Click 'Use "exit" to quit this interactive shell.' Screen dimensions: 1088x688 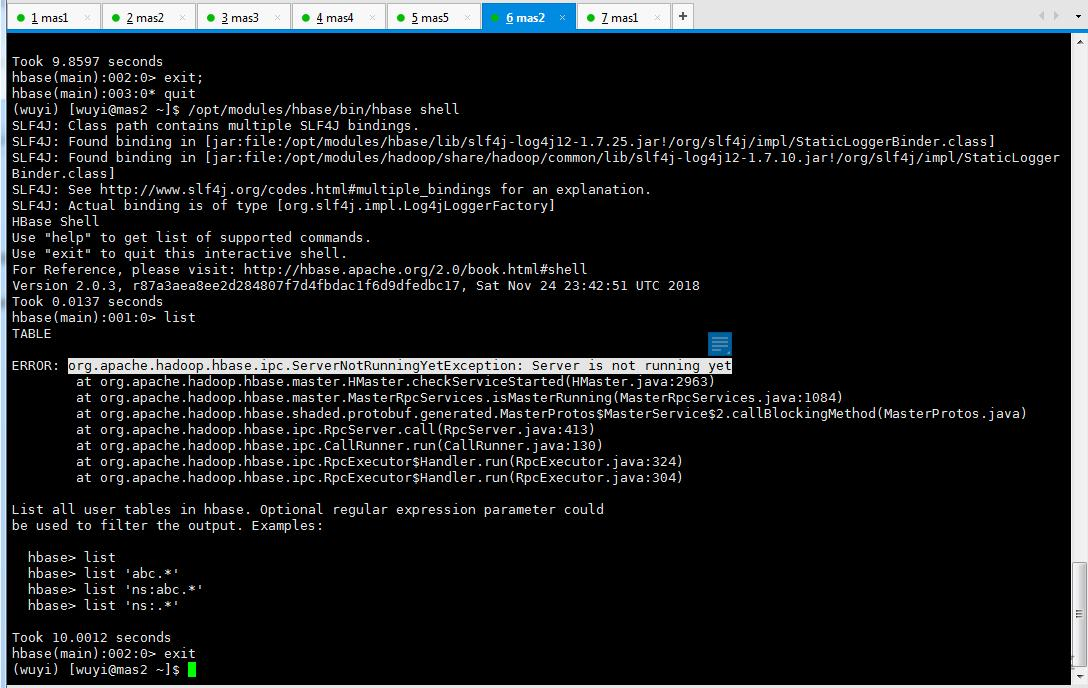point(179,253)
